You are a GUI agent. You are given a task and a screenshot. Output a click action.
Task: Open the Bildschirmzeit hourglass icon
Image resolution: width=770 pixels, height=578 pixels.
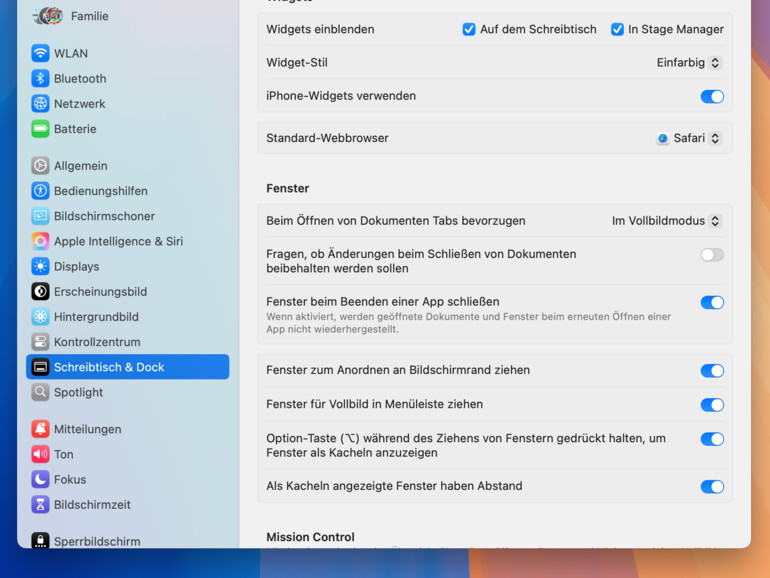[40, 504]
